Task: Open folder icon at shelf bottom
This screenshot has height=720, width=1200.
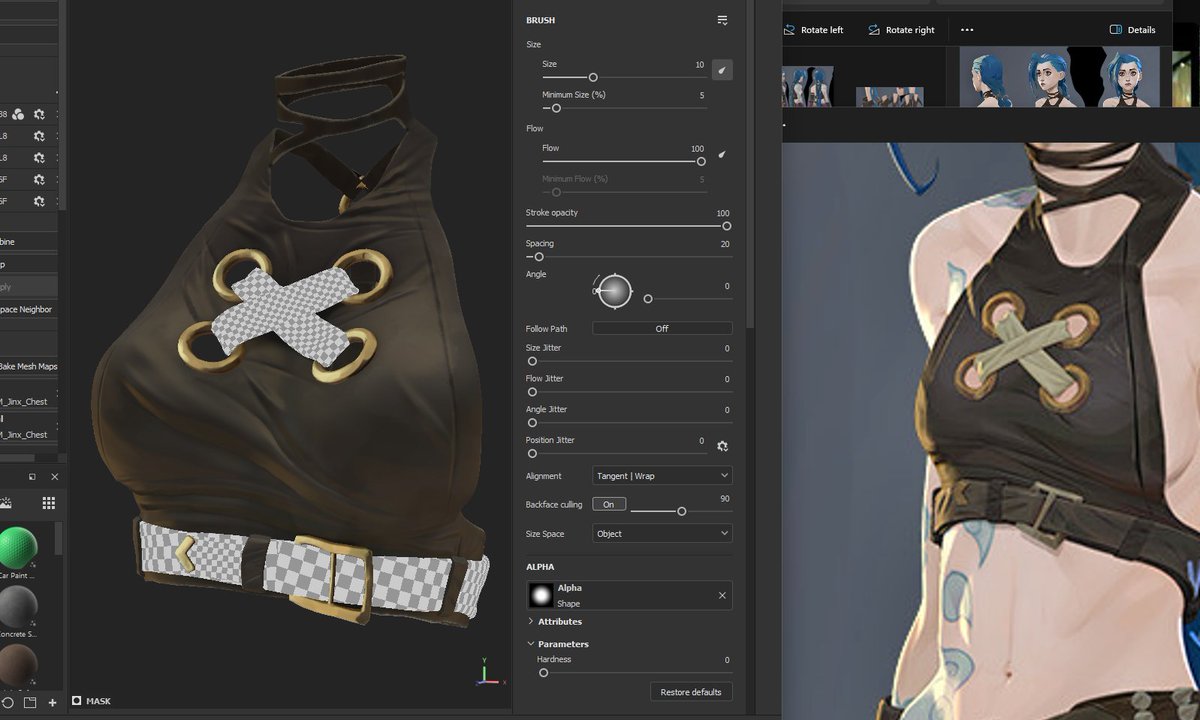Action: point(32,703)
